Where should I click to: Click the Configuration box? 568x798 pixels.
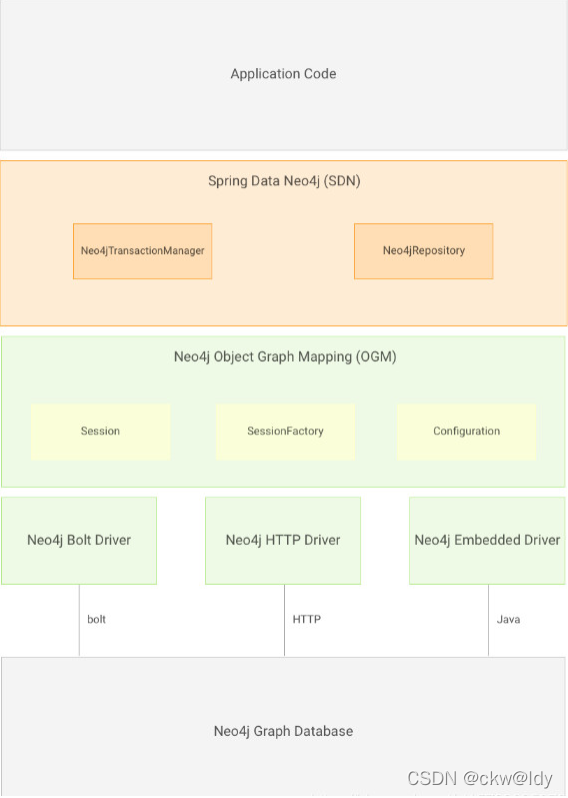[466, 432]
